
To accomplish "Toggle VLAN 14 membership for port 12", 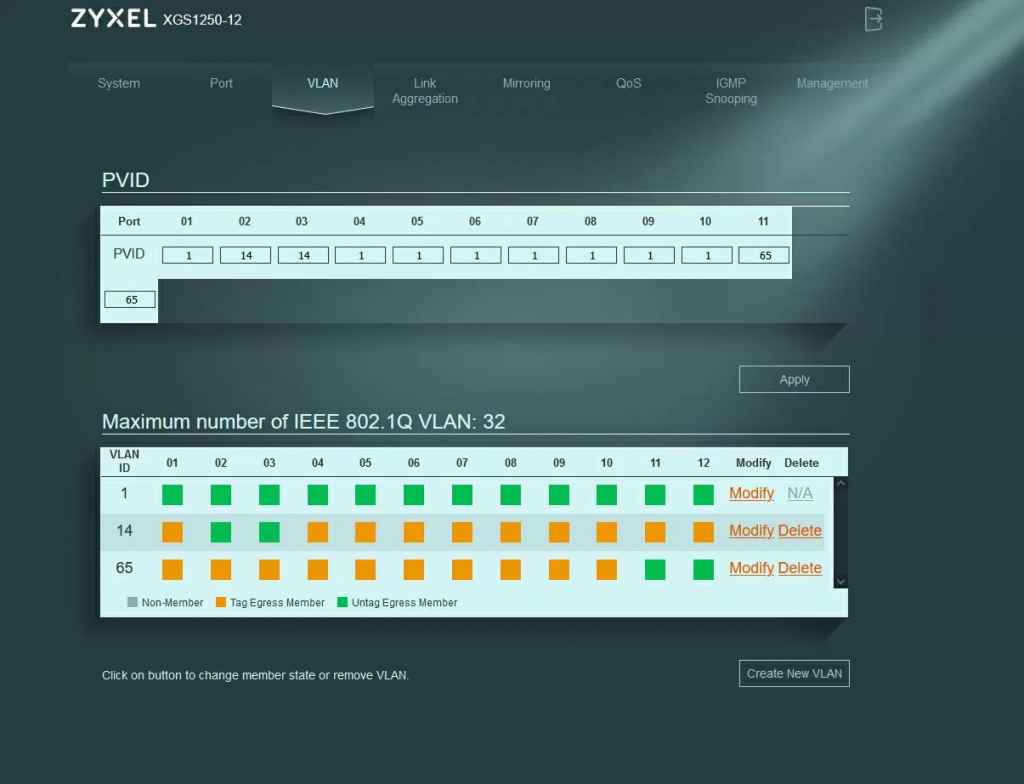I will click(x=703, y=532).
